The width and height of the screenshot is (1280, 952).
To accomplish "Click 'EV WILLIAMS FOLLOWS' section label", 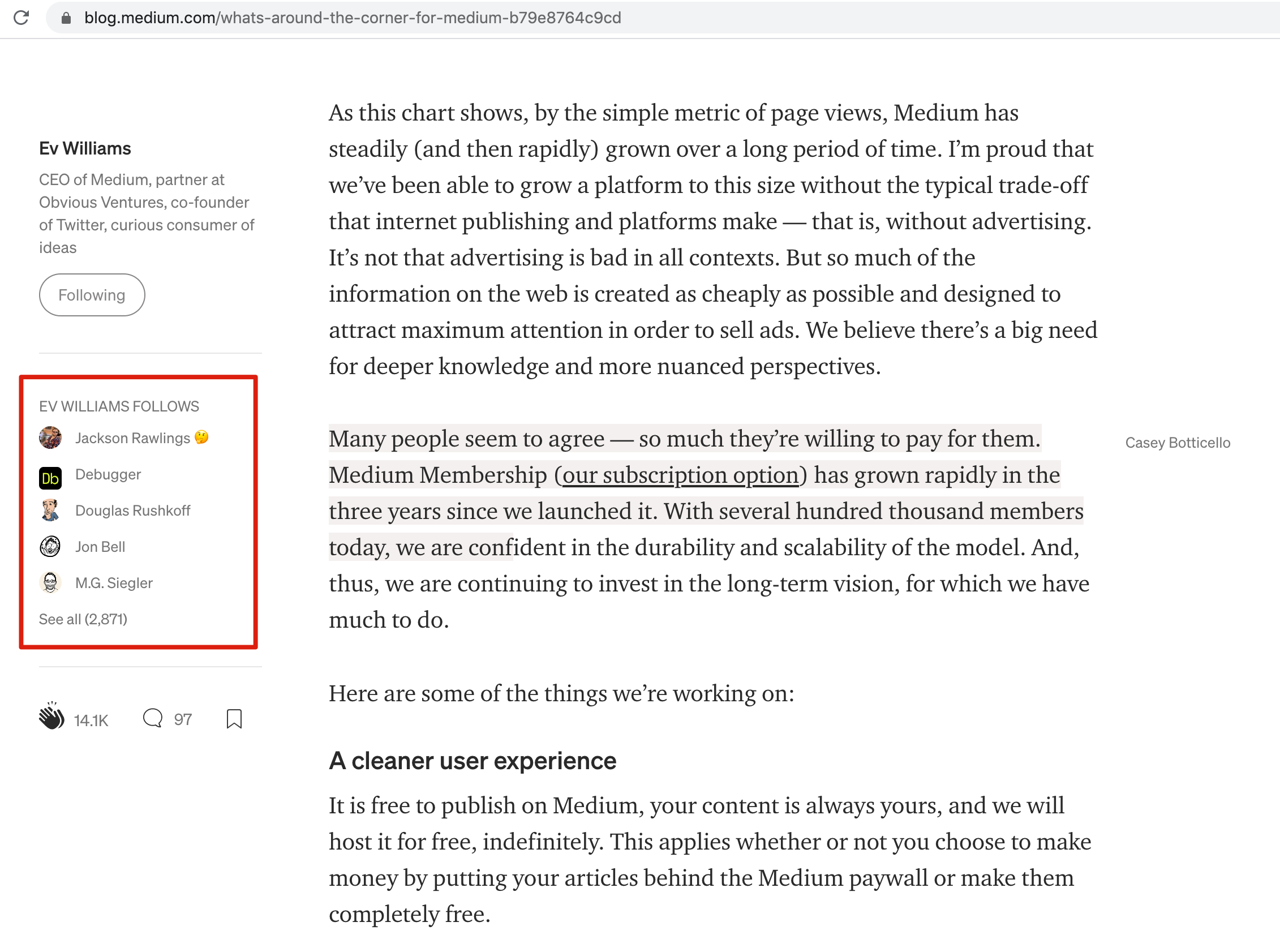I will pos(119,406).
